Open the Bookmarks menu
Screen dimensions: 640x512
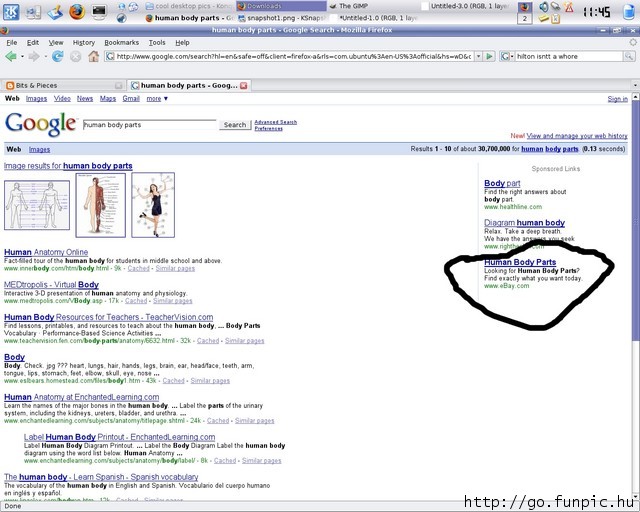[x=121, y=42]
